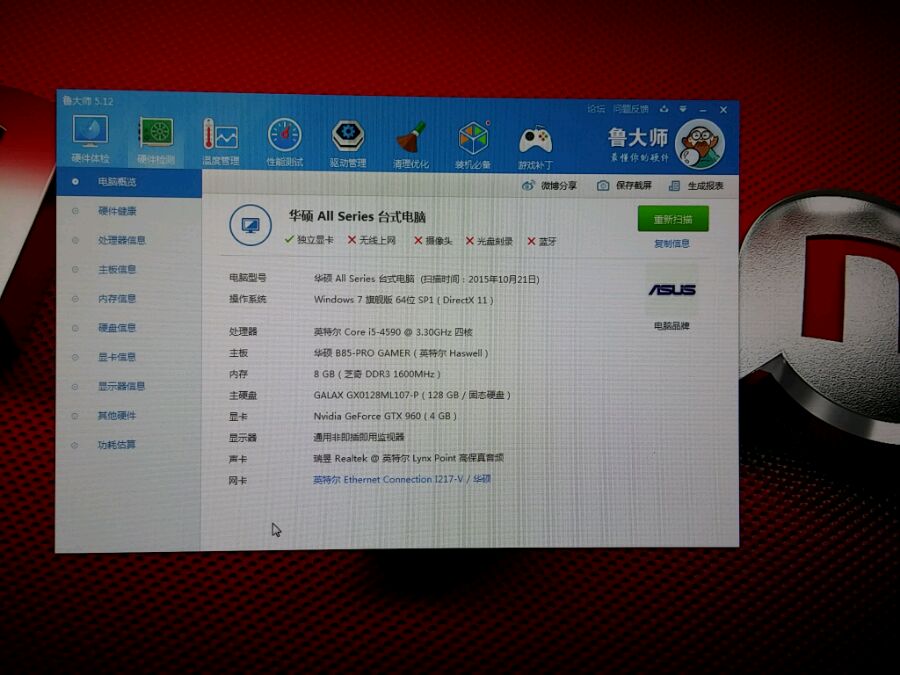Click the 鲁大师 mascot avatar
900x675 pixels.
tap(700, 144)
